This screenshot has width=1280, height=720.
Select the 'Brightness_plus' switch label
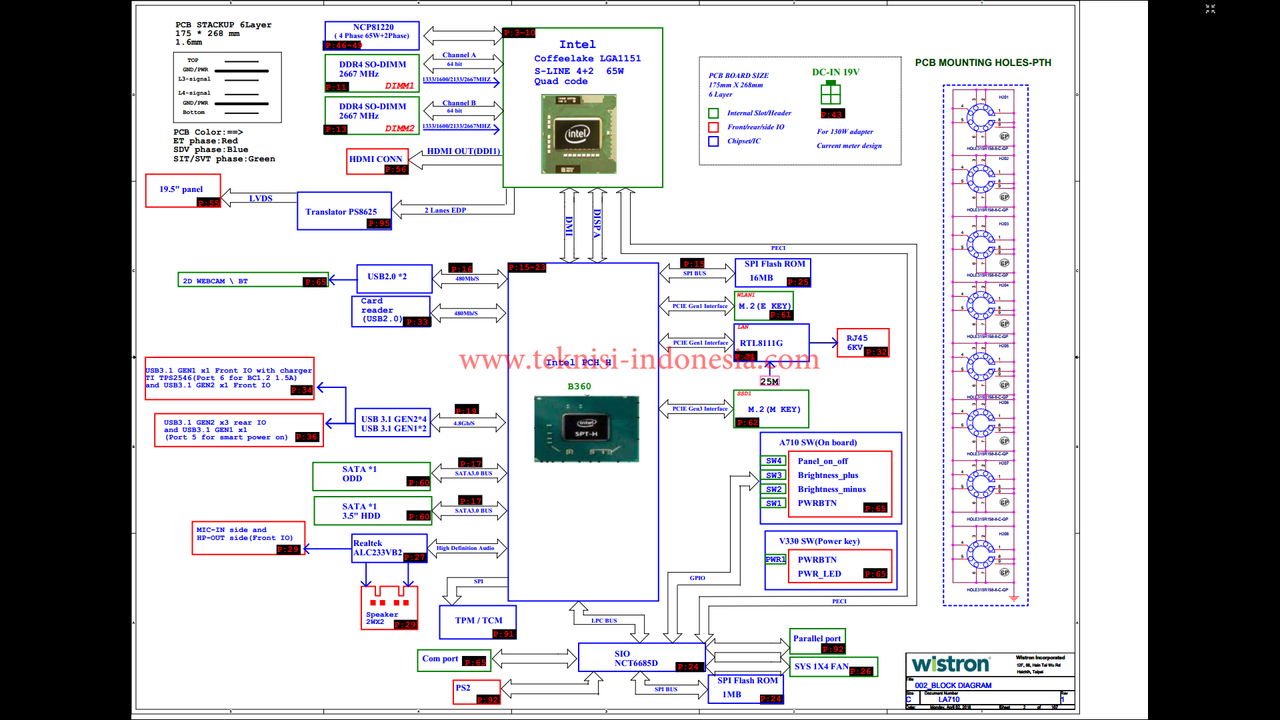[828, 475]
